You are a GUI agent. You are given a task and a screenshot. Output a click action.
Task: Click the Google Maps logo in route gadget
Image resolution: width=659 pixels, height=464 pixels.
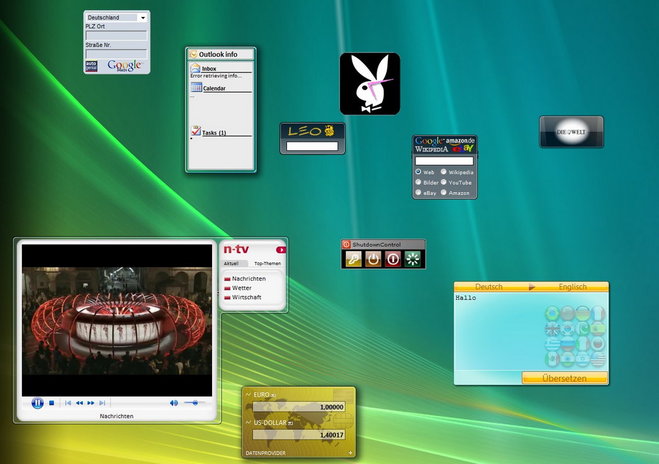[x=124, y=66]
